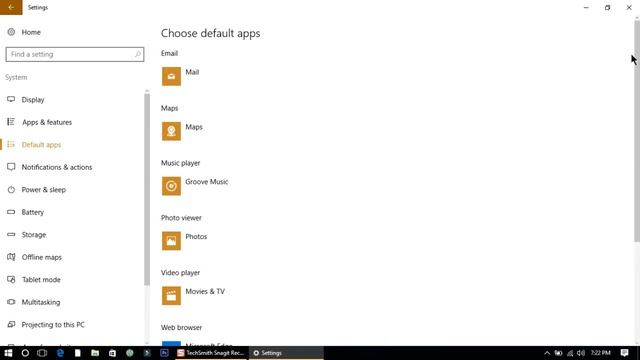Open Cortana circle on taskbar
640x360 pixels.
25,353
